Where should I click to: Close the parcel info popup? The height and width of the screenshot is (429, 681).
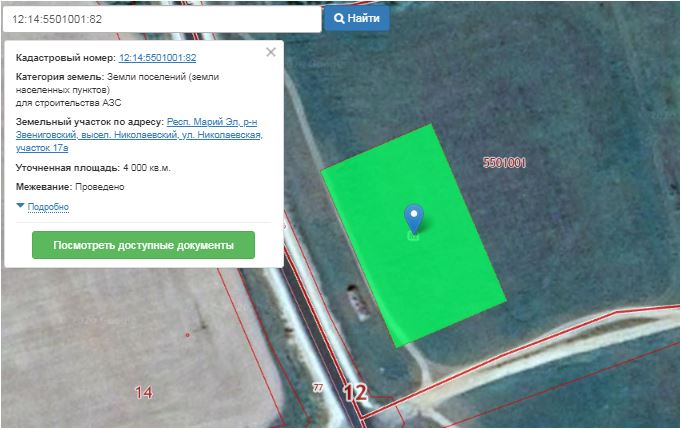point(271,53)
